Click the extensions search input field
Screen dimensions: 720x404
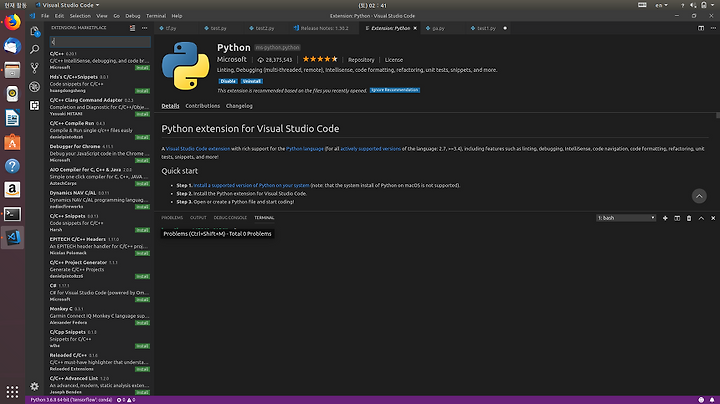[100, 42]
